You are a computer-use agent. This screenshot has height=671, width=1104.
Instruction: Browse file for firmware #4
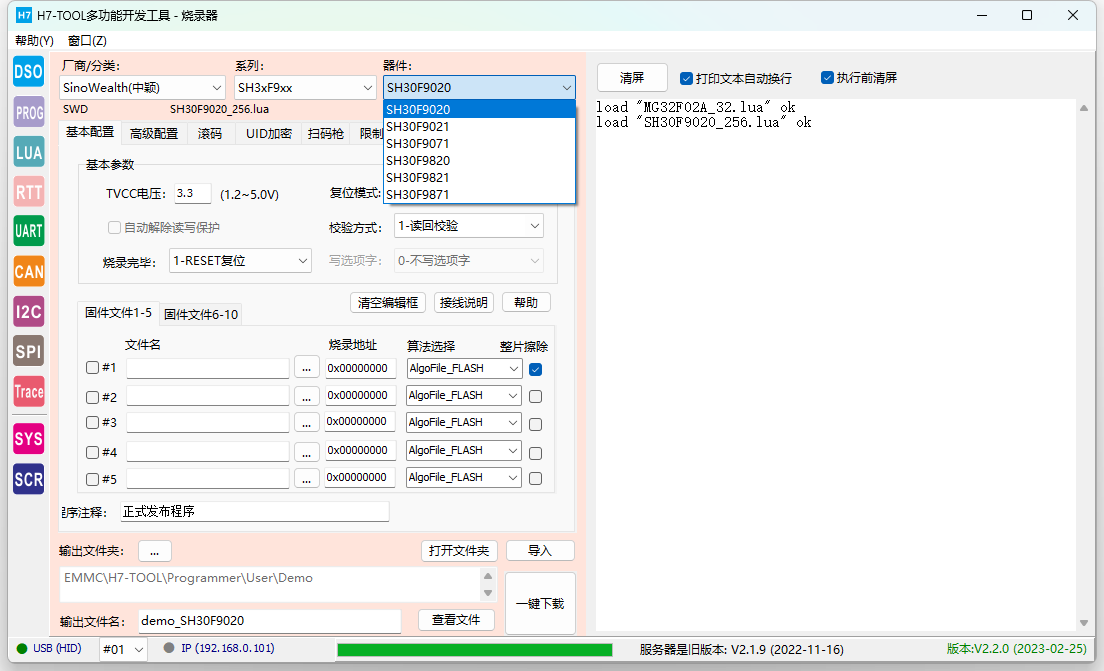coord(306,452)
